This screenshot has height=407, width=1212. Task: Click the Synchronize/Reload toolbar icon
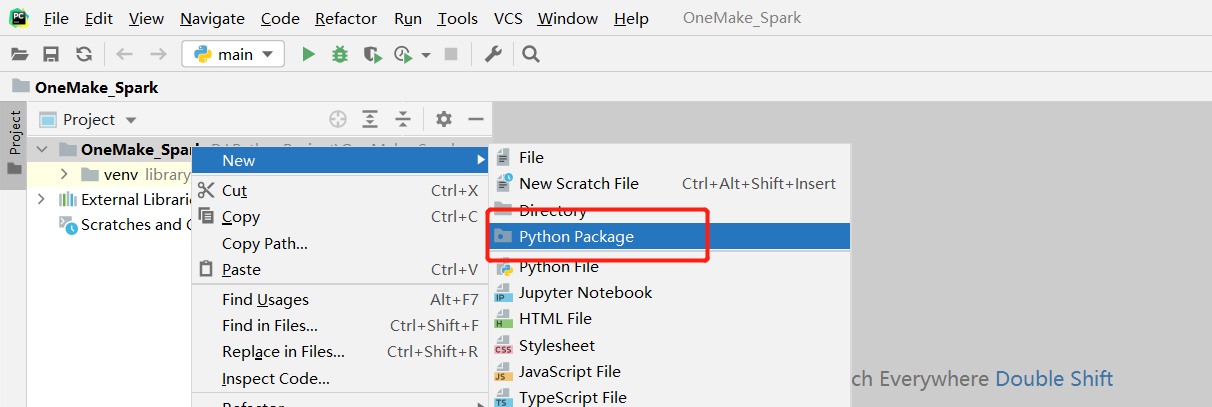tap(84, 54)
